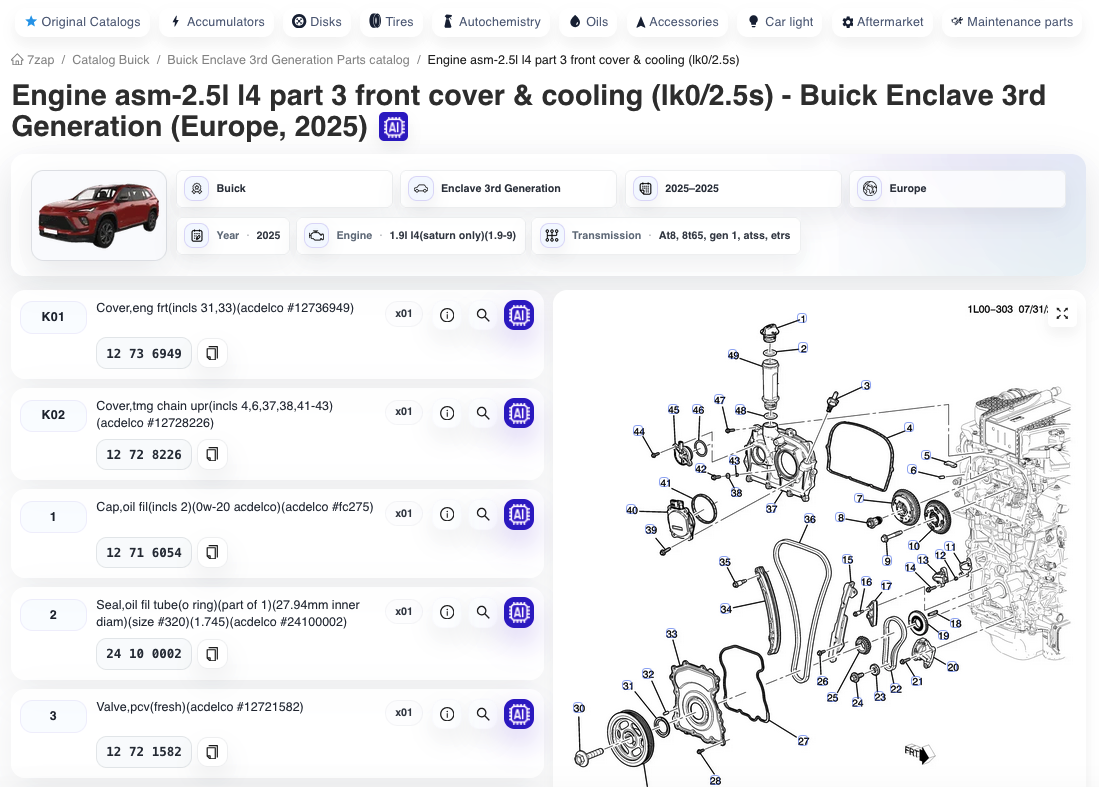Viewport: 1099px width, 787px height.
Task: Copy part number 12 72 1582
Action: 212,752
